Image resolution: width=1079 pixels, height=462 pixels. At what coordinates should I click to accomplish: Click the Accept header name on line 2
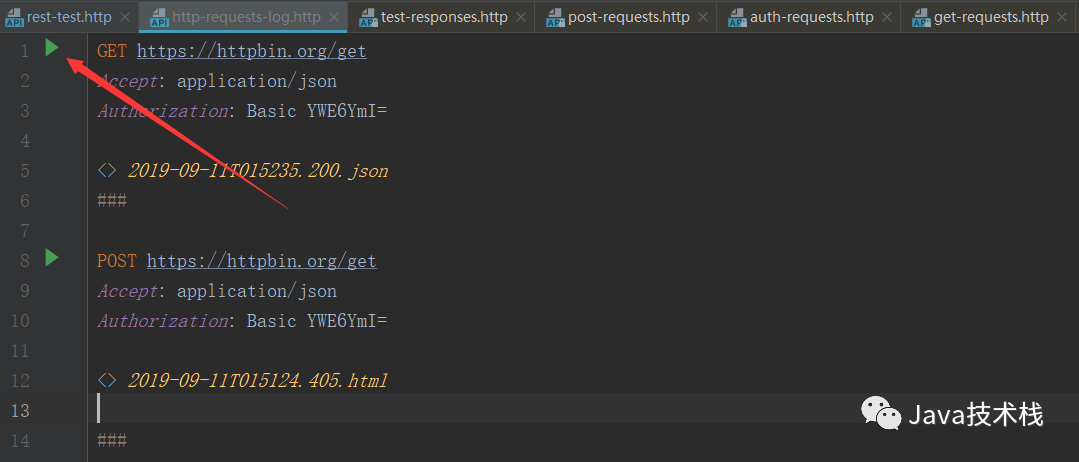pos(128,81)
